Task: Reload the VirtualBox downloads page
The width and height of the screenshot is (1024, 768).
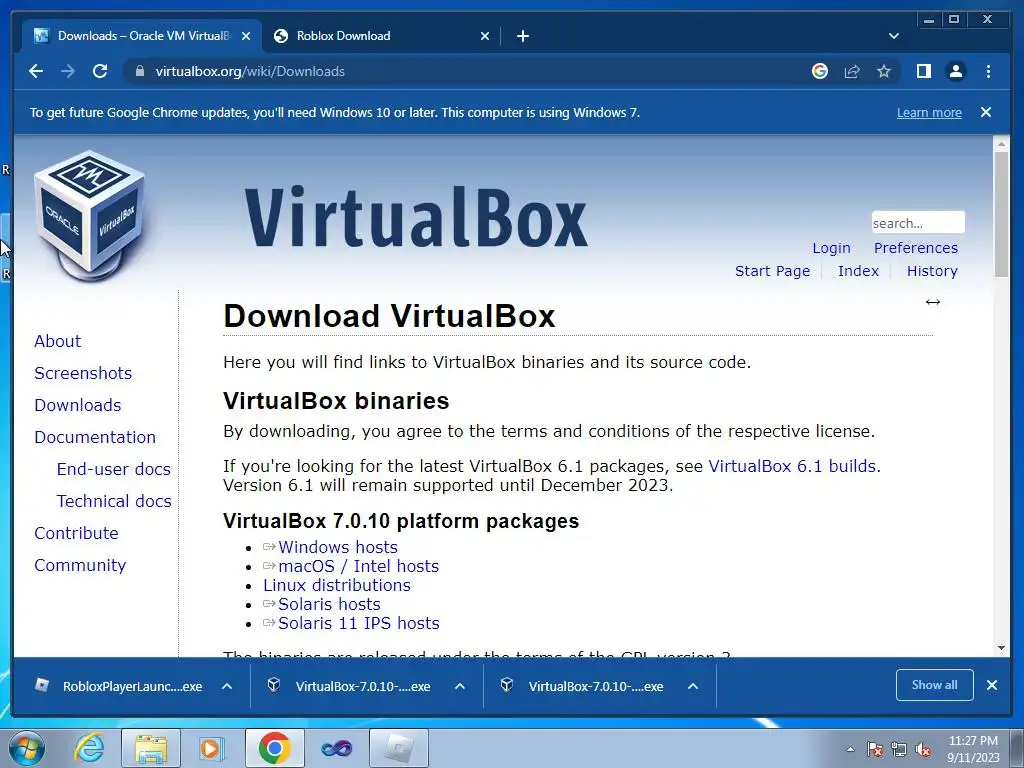Action: (100, 71)
